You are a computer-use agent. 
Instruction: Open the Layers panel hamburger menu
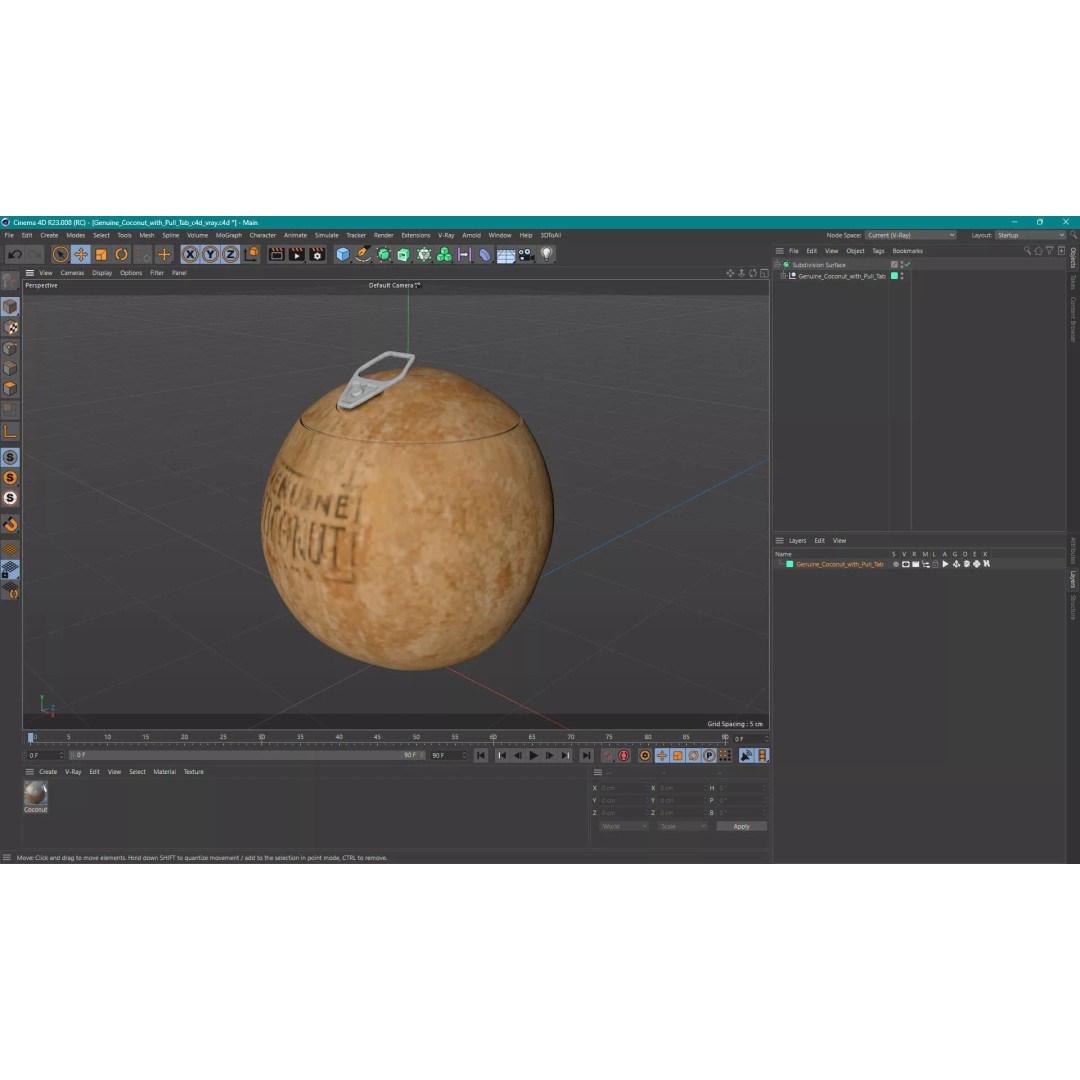[x=780, y=541]
